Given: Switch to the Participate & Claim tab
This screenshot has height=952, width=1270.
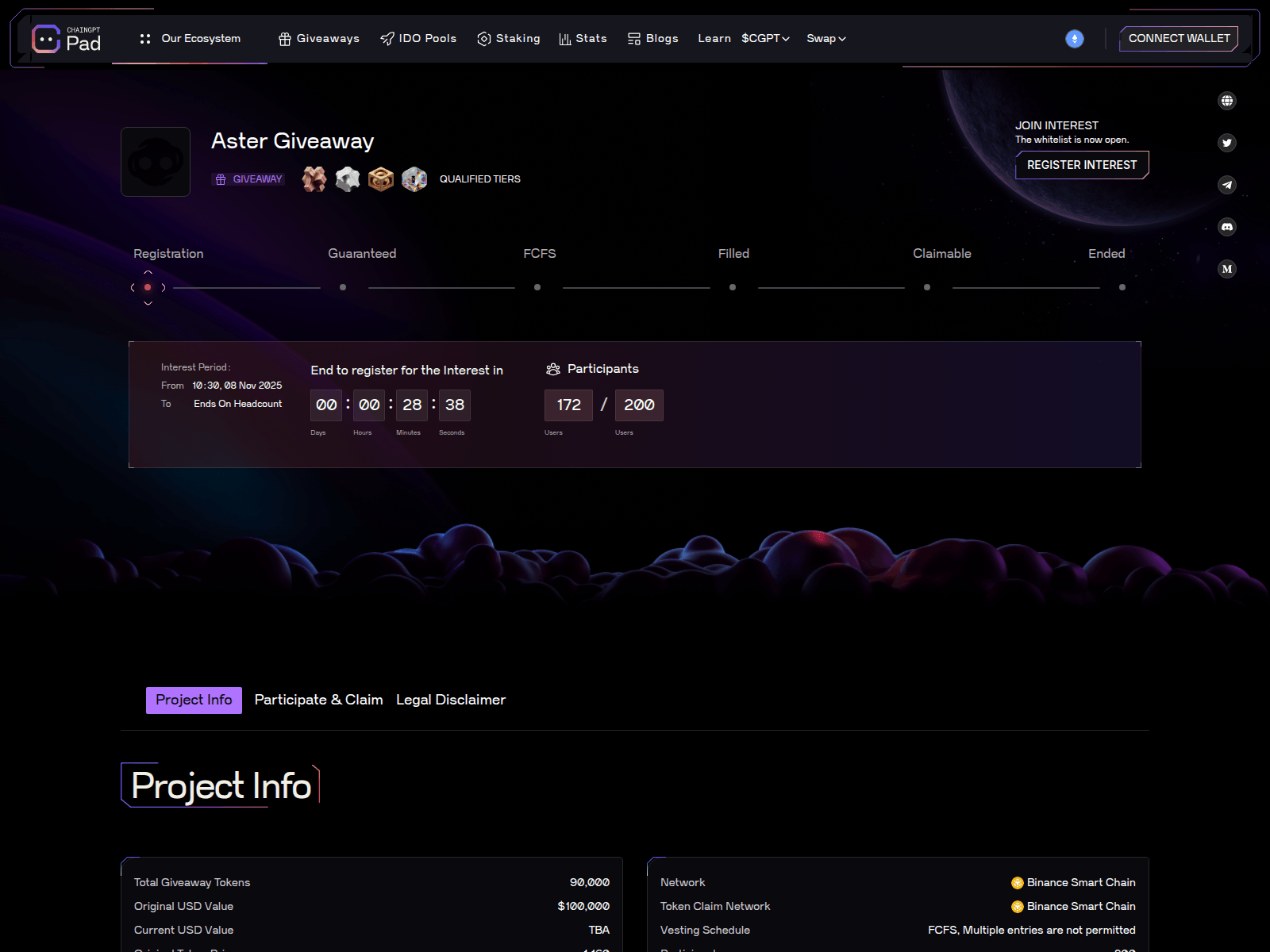Looking at the screenshot, I should (x=318, y=700).
